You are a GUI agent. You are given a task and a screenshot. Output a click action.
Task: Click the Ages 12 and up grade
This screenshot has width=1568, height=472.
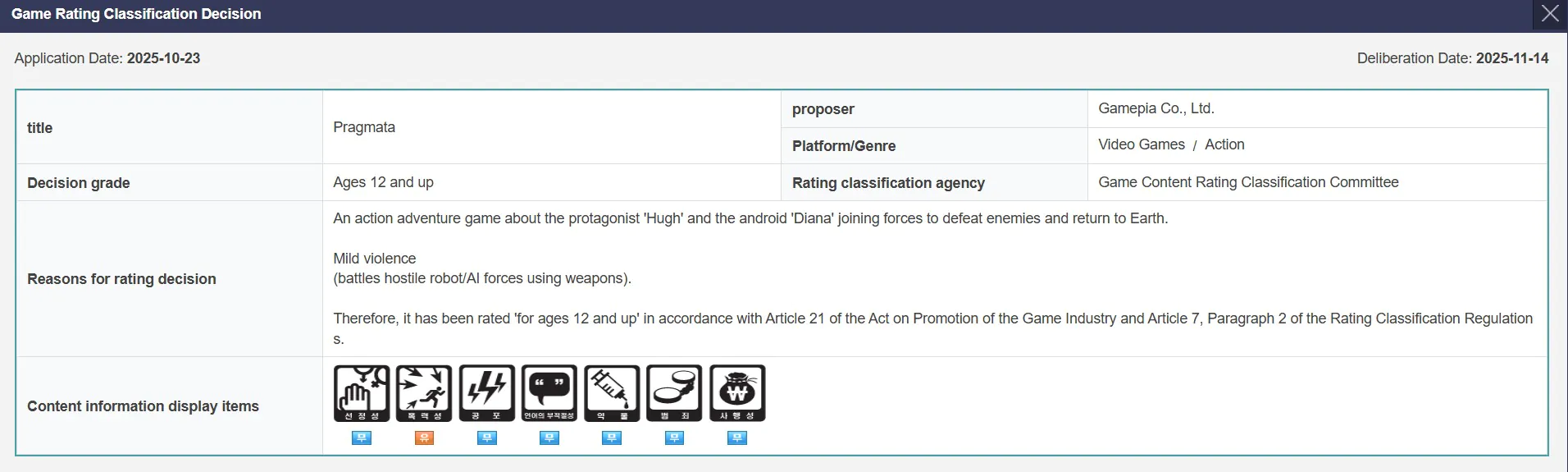[383, 182]
